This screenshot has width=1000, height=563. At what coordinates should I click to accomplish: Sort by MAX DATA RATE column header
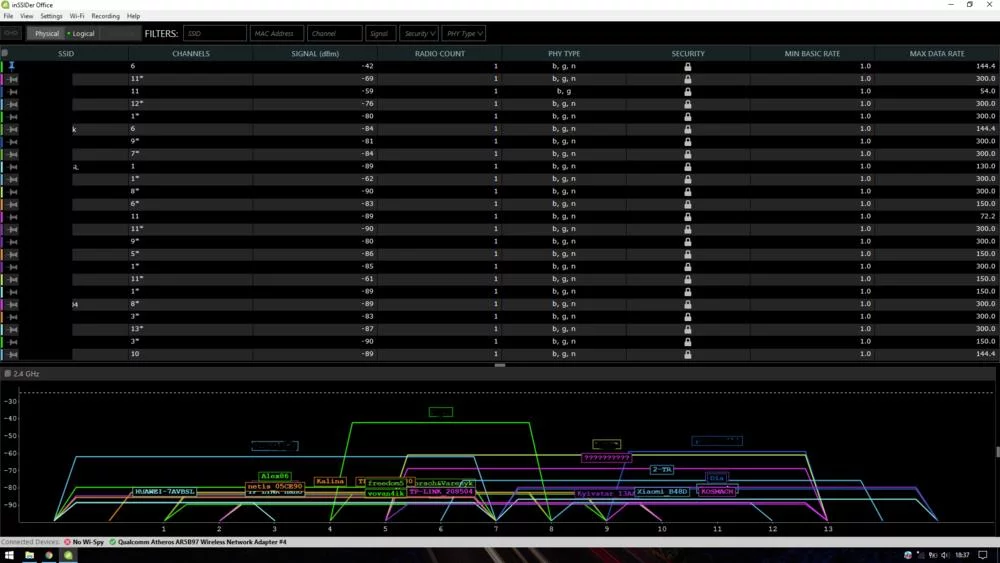point(936,53)
